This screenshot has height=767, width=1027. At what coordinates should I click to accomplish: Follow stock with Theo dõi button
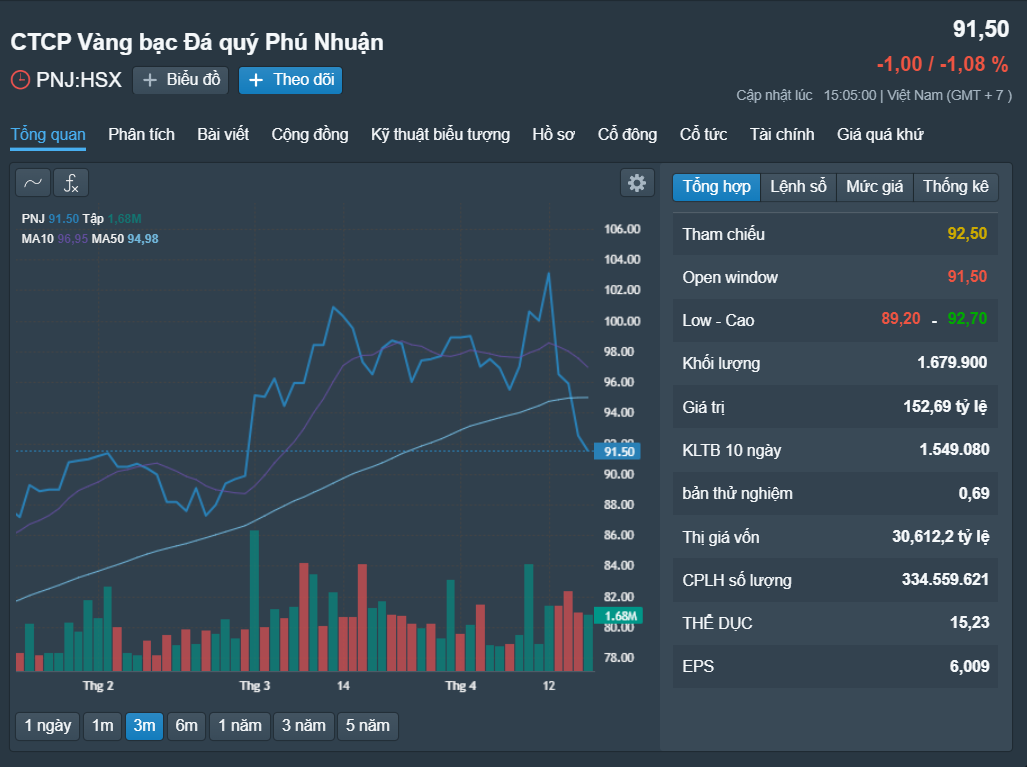click(290, 80)
